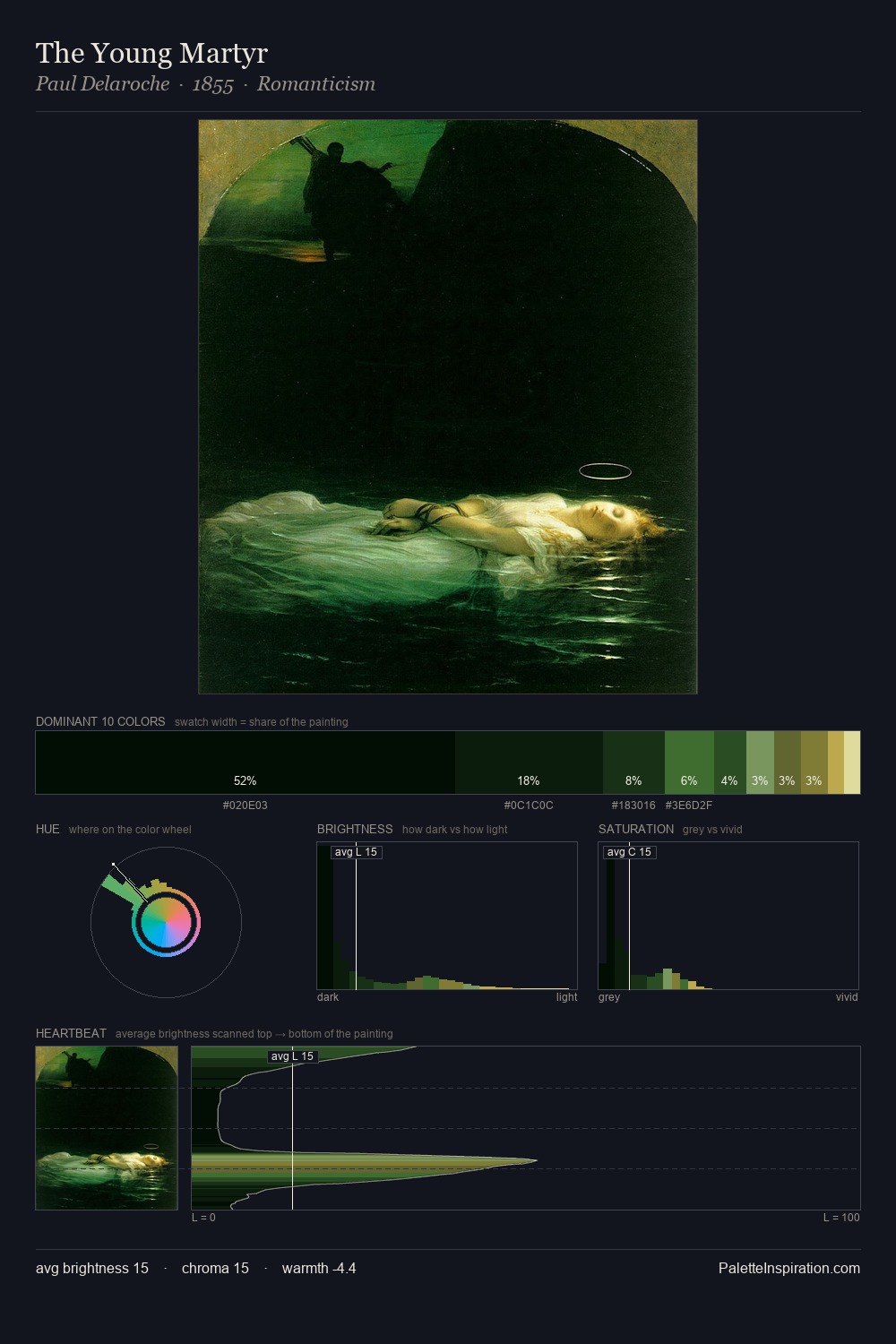
Task: Click the 'avg C 15' label
Action: pyautogui.click(x=630, y=852)
